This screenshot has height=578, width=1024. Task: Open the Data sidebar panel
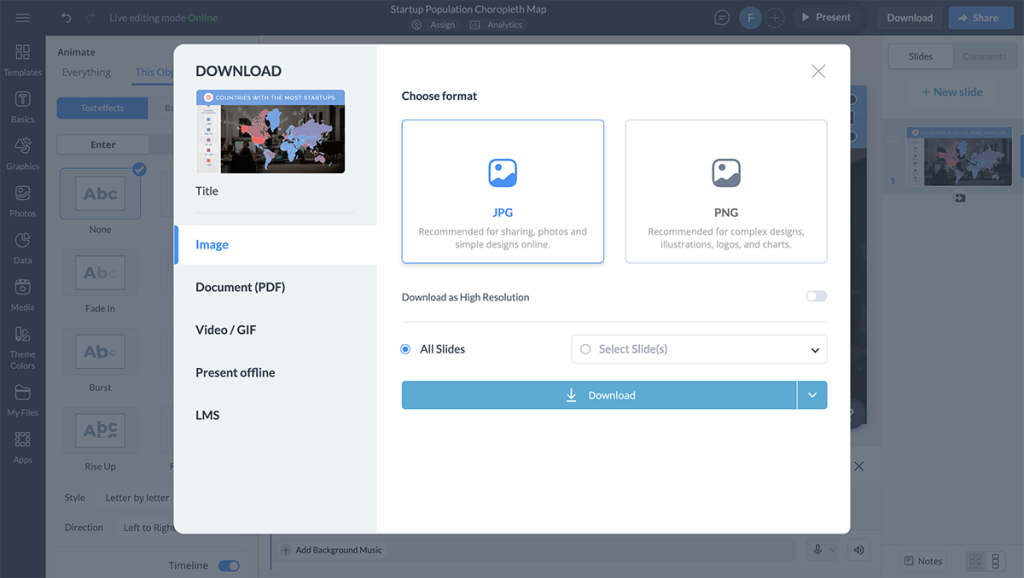[22, 247]
